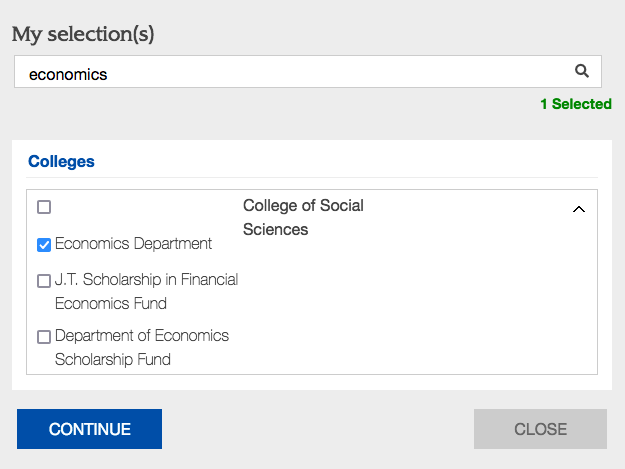This screenshot has width=625, height=469.
Task: Uncheck the Economics Department checkbox
Action: pyautogui.click(x=44, y=245)
